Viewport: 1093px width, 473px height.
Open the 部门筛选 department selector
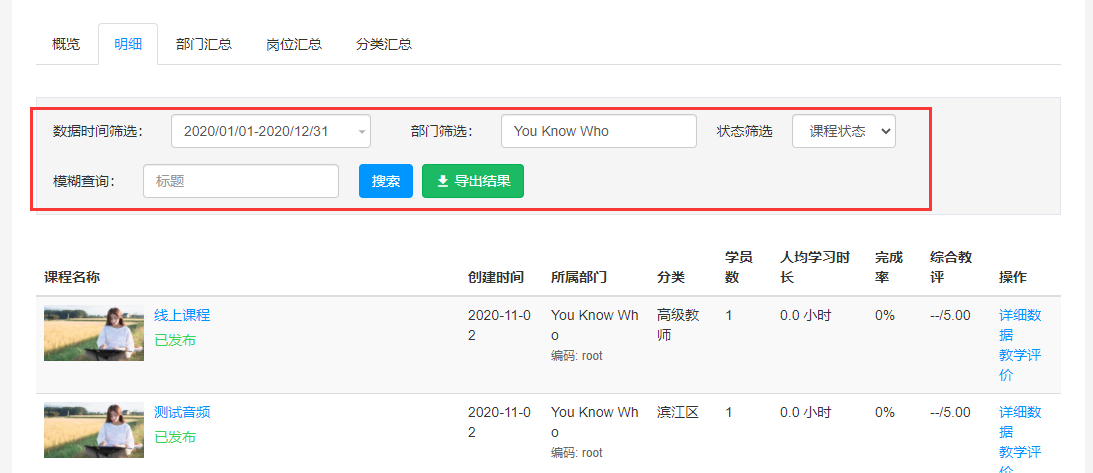pyautogui.click(x=599, y=132)
